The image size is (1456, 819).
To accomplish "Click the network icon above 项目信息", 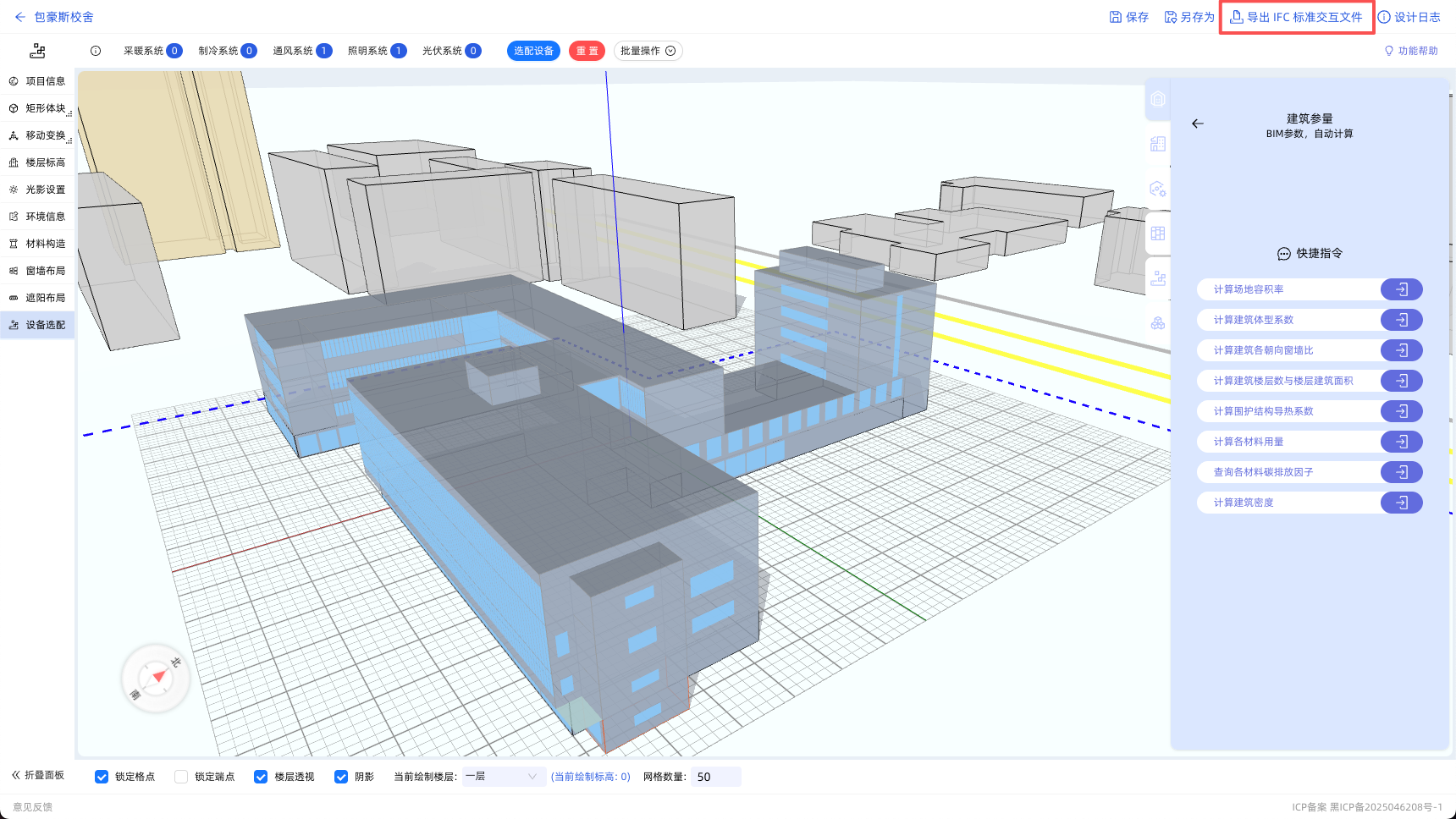I will 37,51.
